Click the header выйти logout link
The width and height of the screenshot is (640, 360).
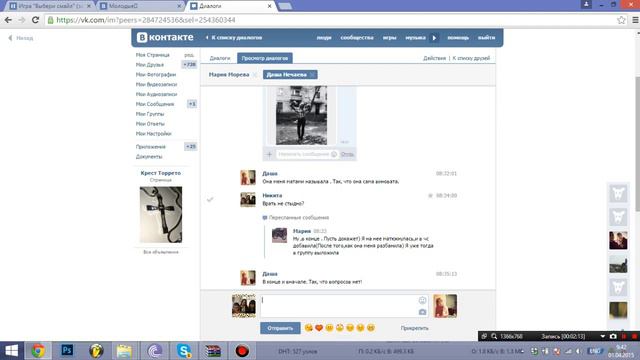click(x=486, y=38)
